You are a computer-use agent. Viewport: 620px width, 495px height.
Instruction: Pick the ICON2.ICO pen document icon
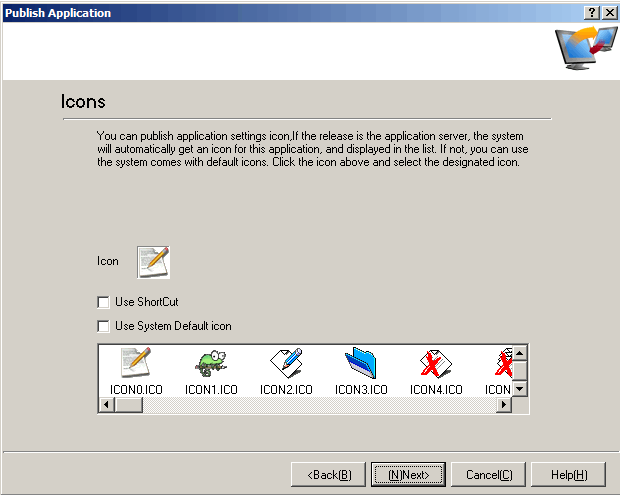pyautogui.click(x=286, y=364)
